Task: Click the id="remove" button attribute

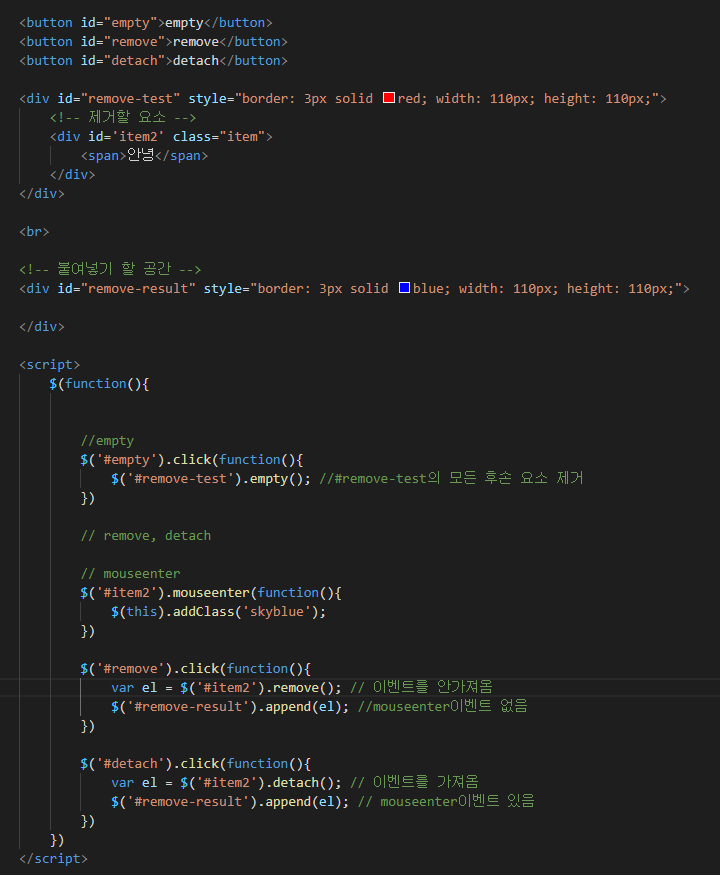Action: [x=123, y=42]
